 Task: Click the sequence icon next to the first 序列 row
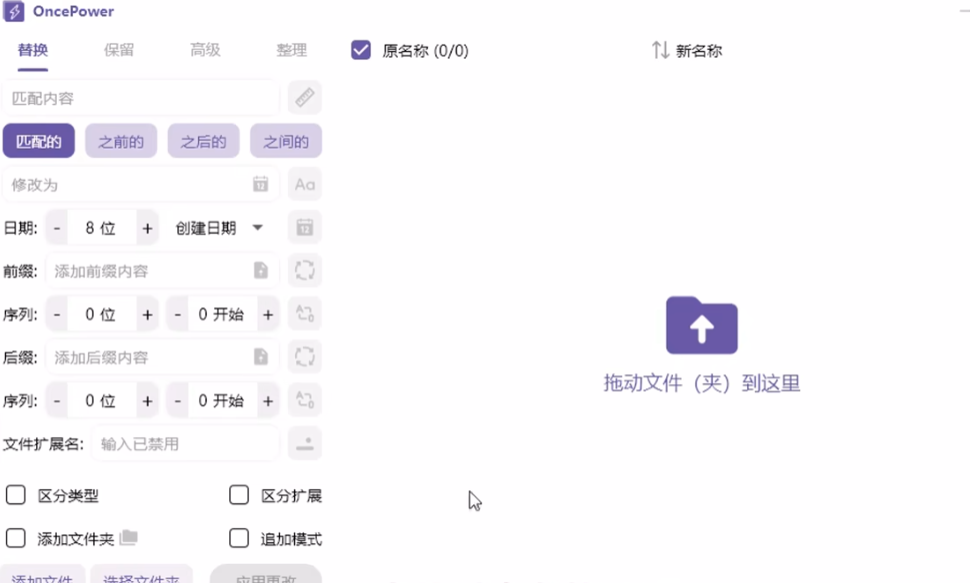click(304, 313)
